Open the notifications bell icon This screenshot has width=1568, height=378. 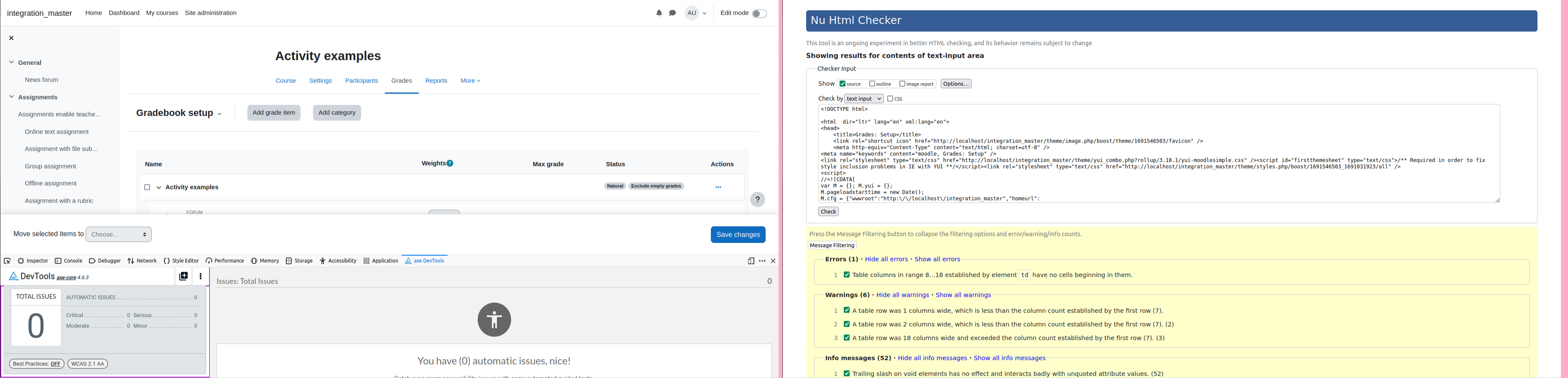pos(659,13)
